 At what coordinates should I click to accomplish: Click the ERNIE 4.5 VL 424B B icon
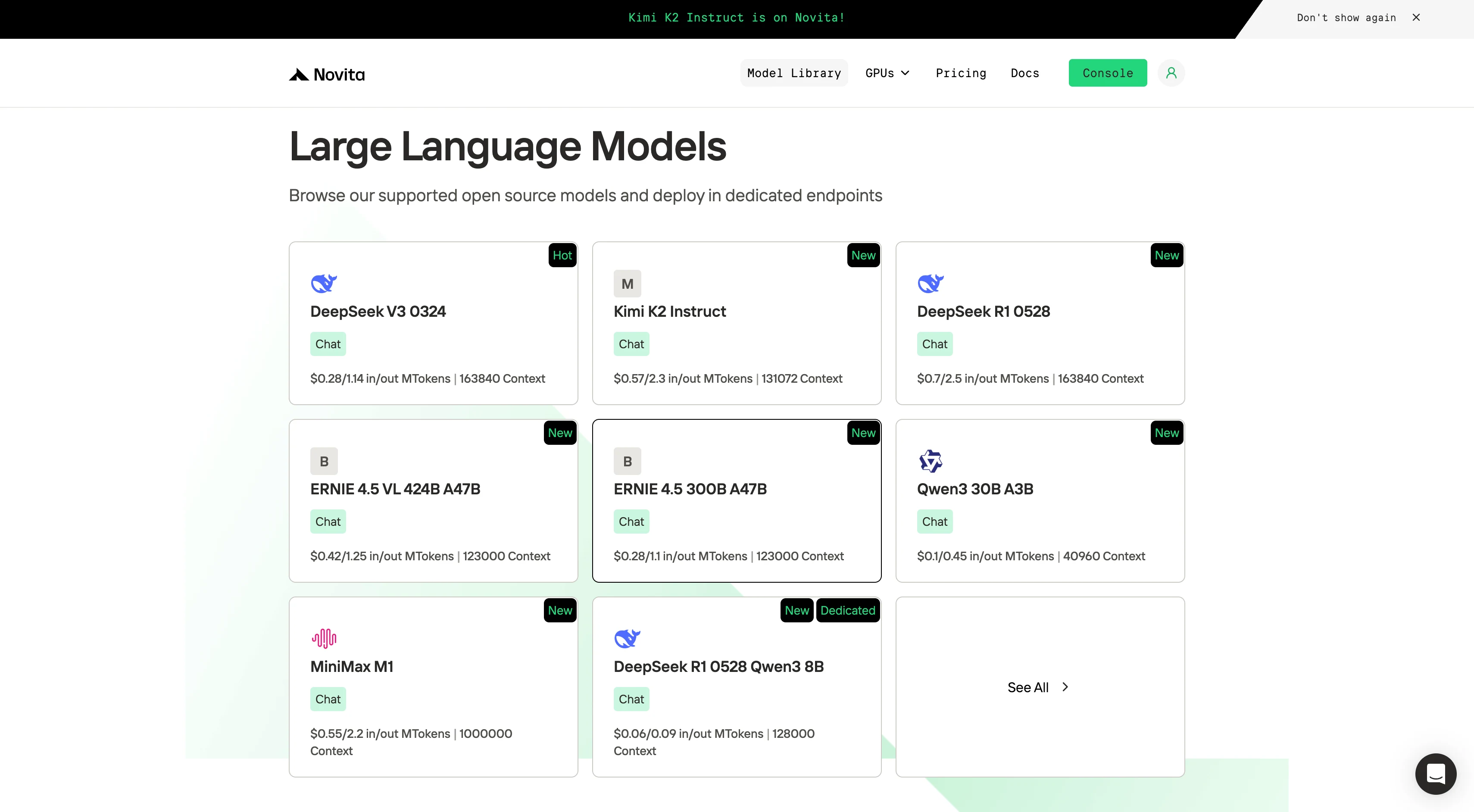pos(324,461)
